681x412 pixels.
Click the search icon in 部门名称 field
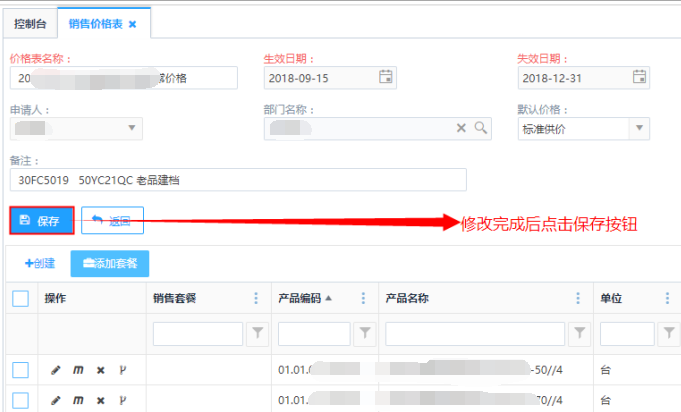[x=480, y=128]
